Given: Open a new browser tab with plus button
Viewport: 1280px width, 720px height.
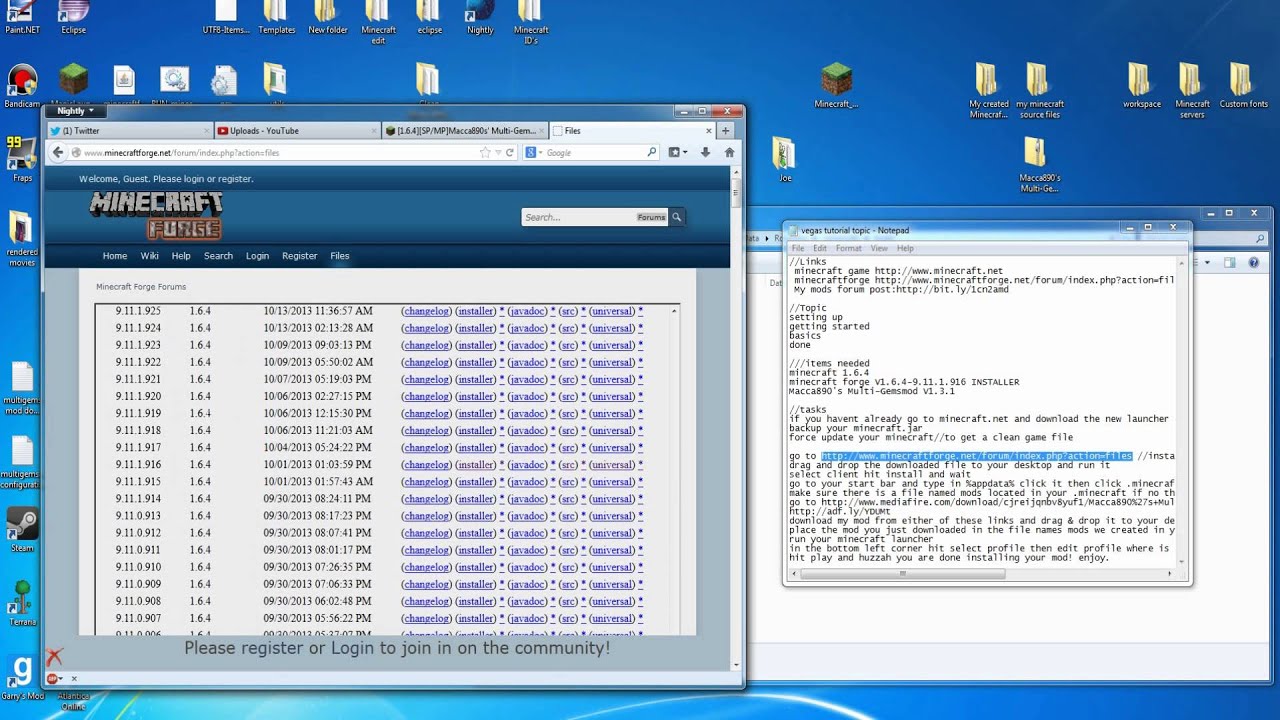Looking at the screenshot, I should tap(726, 131).
